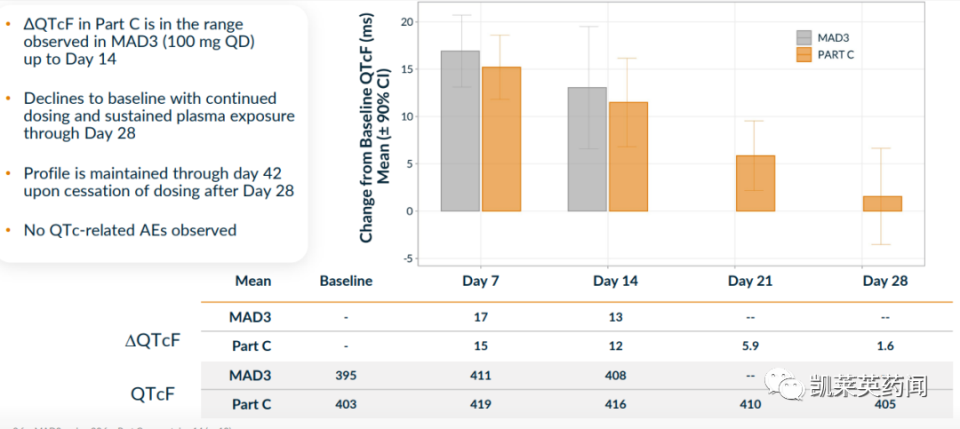Click the Baseline column header
The width and height of the screenshot is (960, 429).
click(x=345, y=281)
